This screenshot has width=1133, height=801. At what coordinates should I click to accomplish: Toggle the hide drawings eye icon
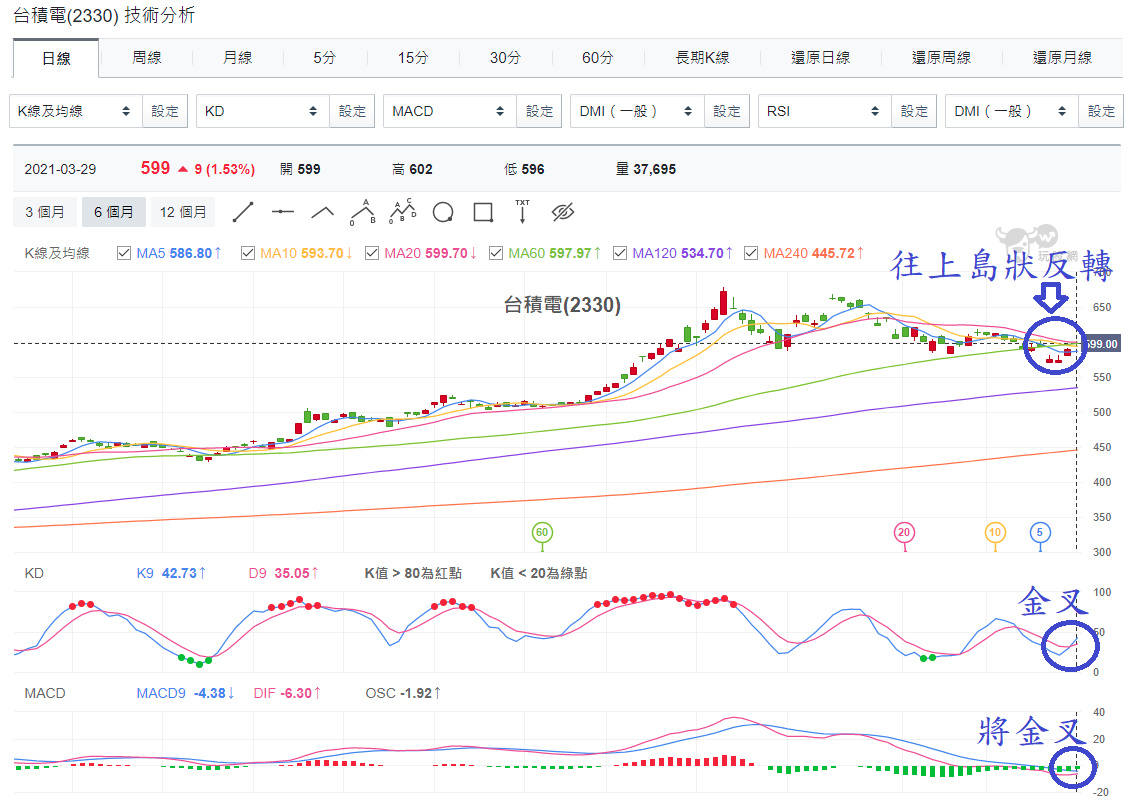pyautogui.click(x=563, y=212)
